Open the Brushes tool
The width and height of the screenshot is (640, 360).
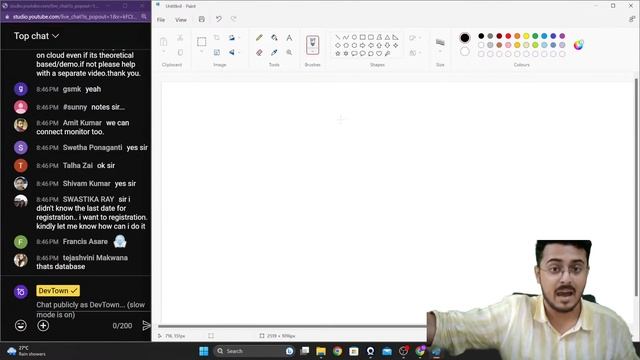(x=313, y=45)
